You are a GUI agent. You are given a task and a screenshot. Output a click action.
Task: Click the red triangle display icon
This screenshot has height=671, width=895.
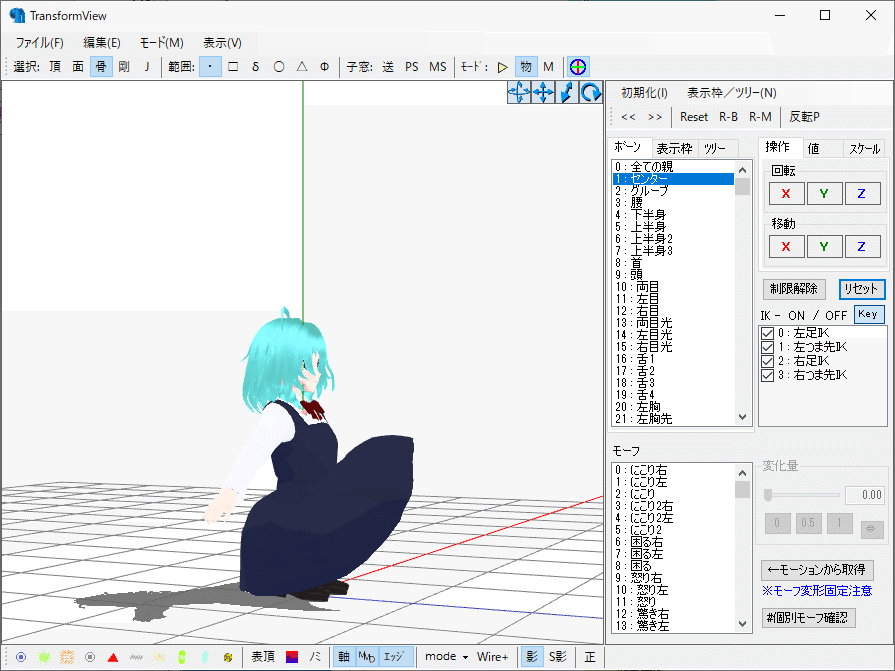click(113, 657)
